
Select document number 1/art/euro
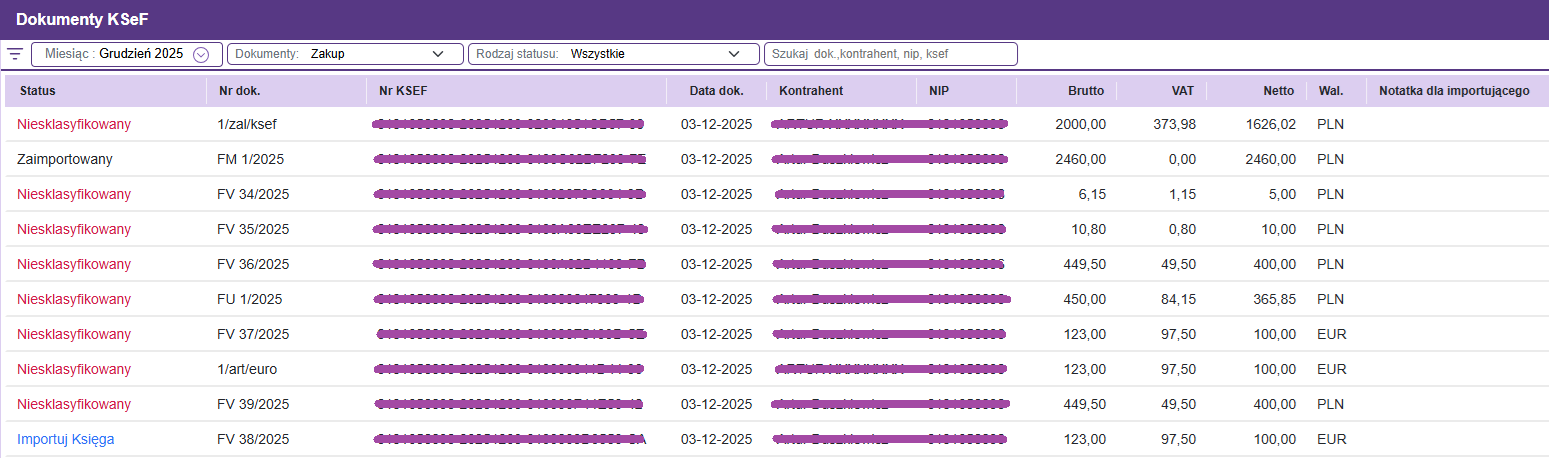tap(247, 369)
